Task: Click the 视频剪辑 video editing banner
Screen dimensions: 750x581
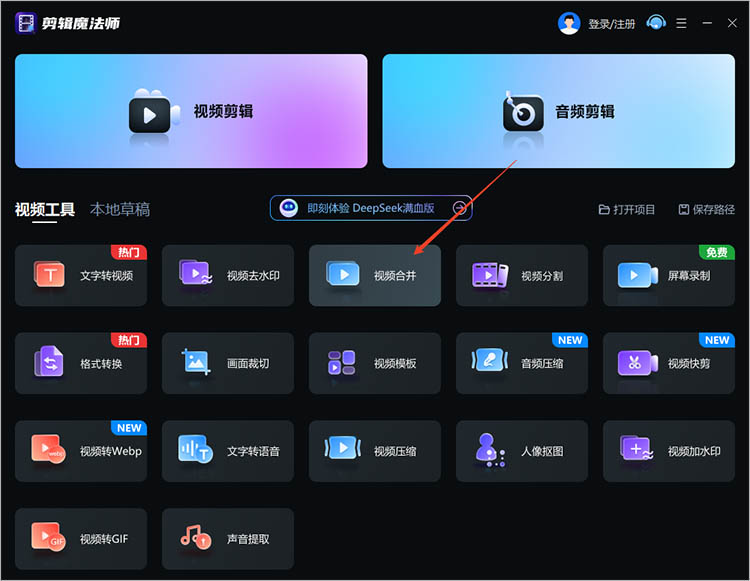Action: click(191, 111)
